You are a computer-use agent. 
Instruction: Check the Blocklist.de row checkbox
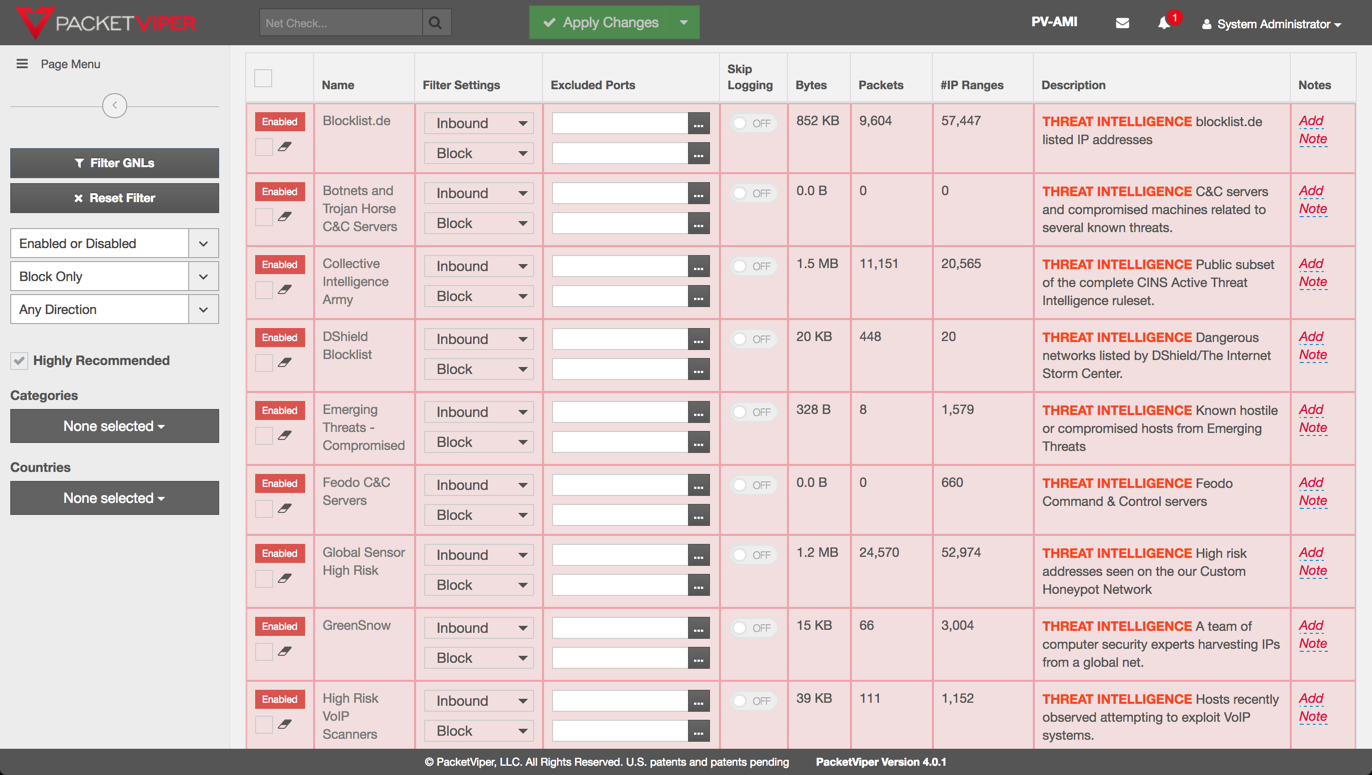tap(264, 147)
